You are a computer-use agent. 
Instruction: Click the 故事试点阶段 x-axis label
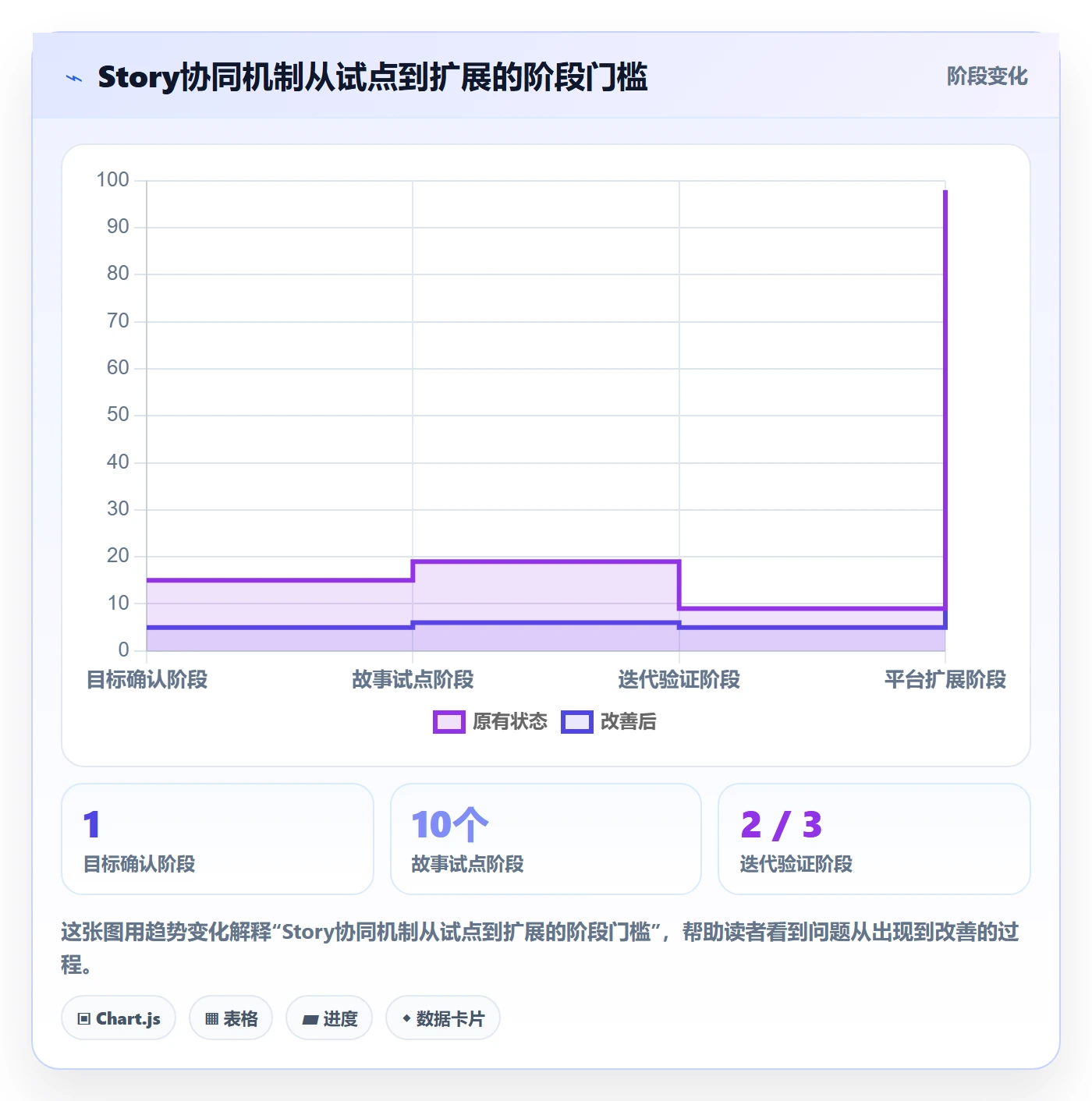[413, 680]
